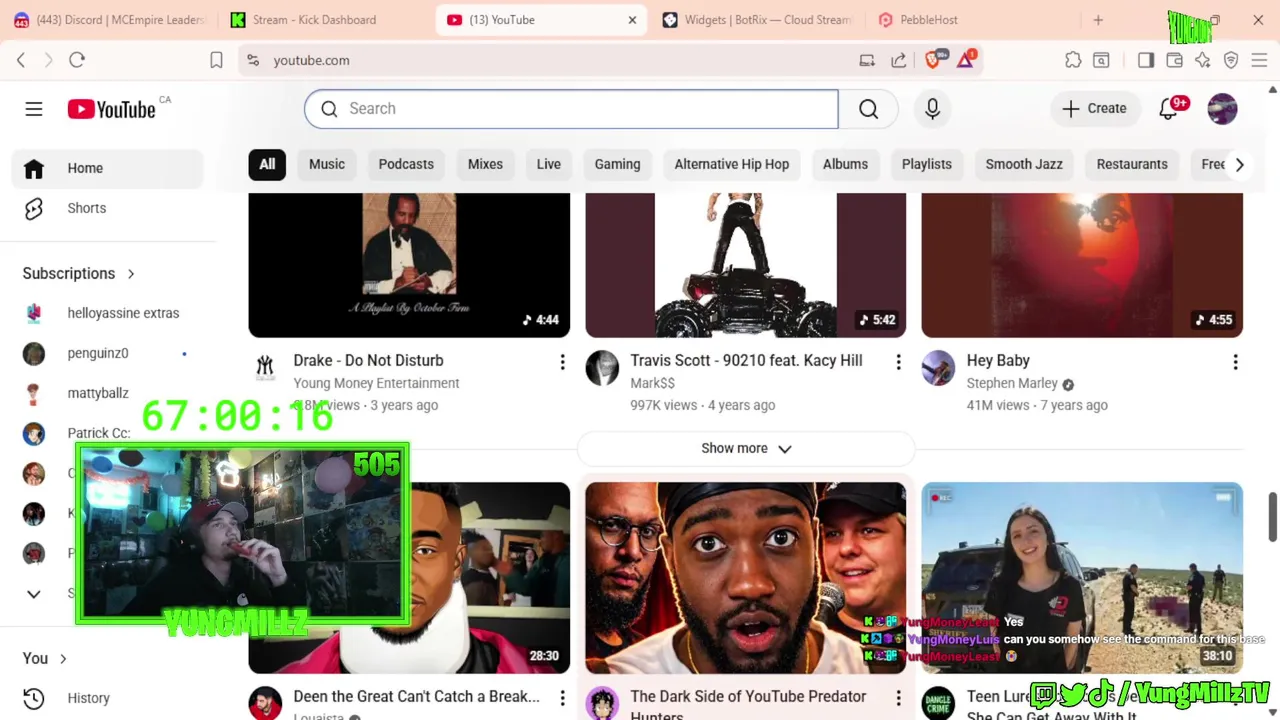Screen dimensions: 1280x720
Task: Reload the page with refresh icon
Action: click(77, 60)
